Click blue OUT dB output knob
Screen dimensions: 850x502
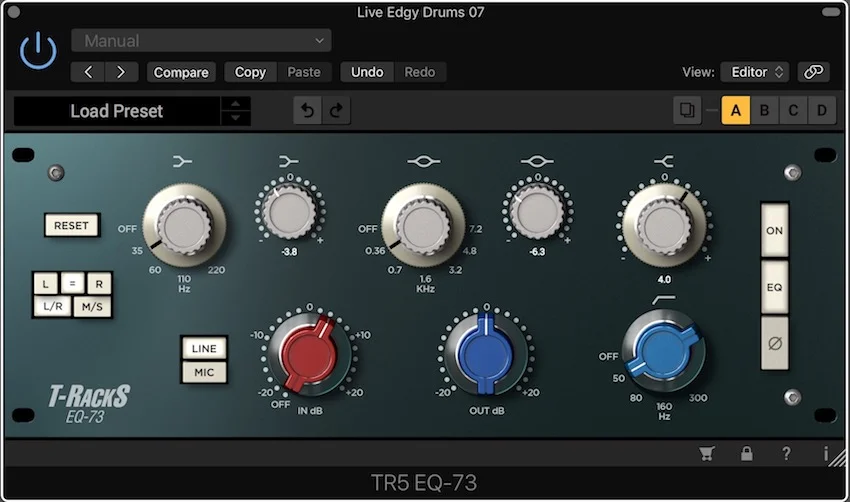point(486,353)
